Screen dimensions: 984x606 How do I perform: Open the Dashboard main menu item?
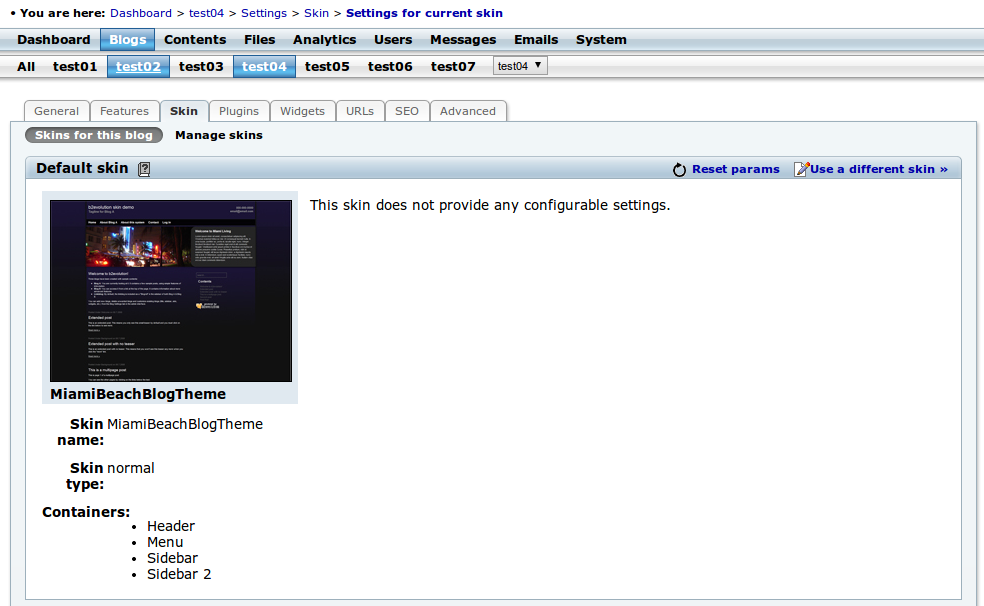[54, 40]
